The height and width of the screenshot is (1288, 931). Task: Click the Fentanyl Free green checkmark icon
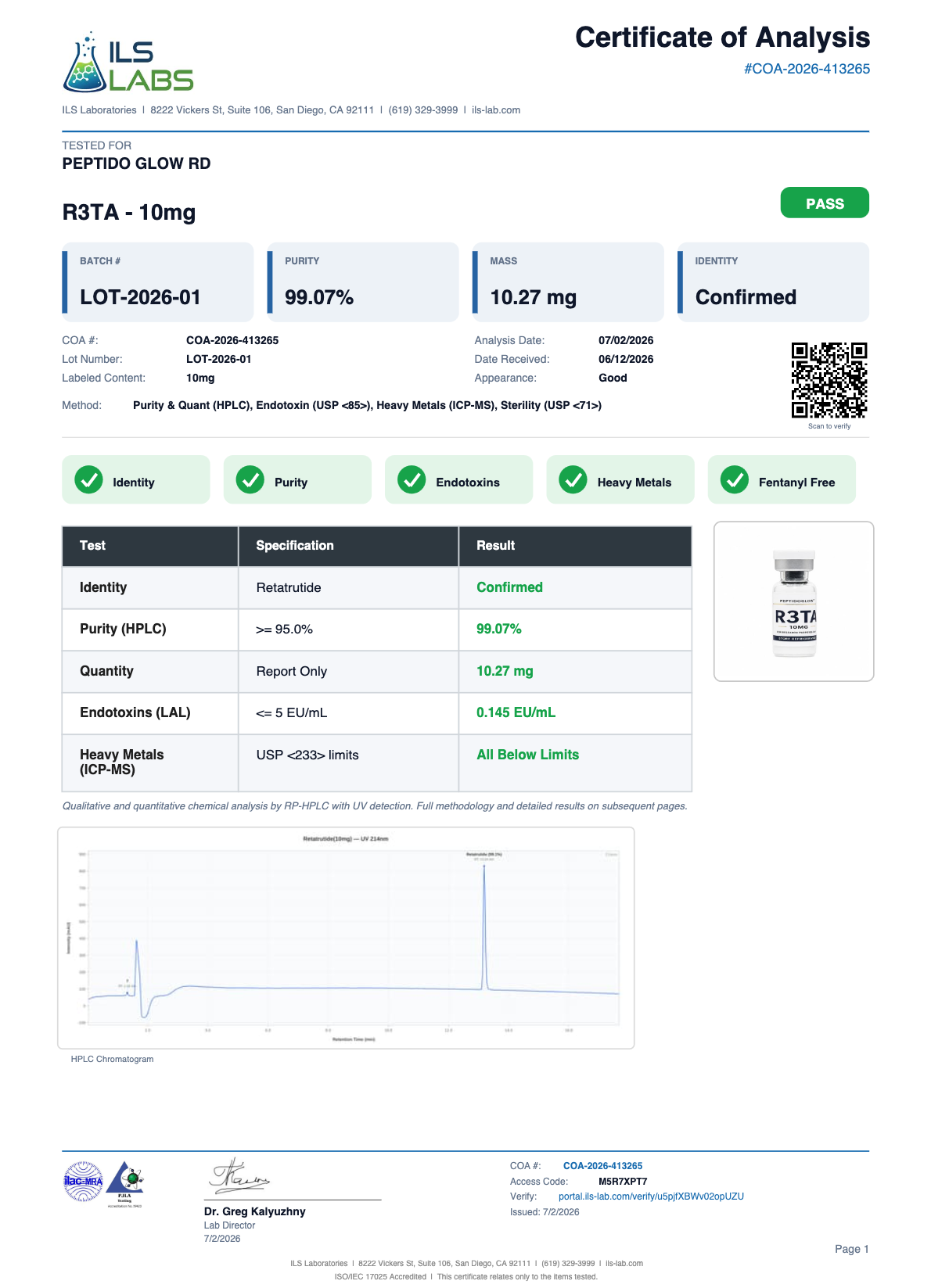pyautogui.click(x=735, y=479)
